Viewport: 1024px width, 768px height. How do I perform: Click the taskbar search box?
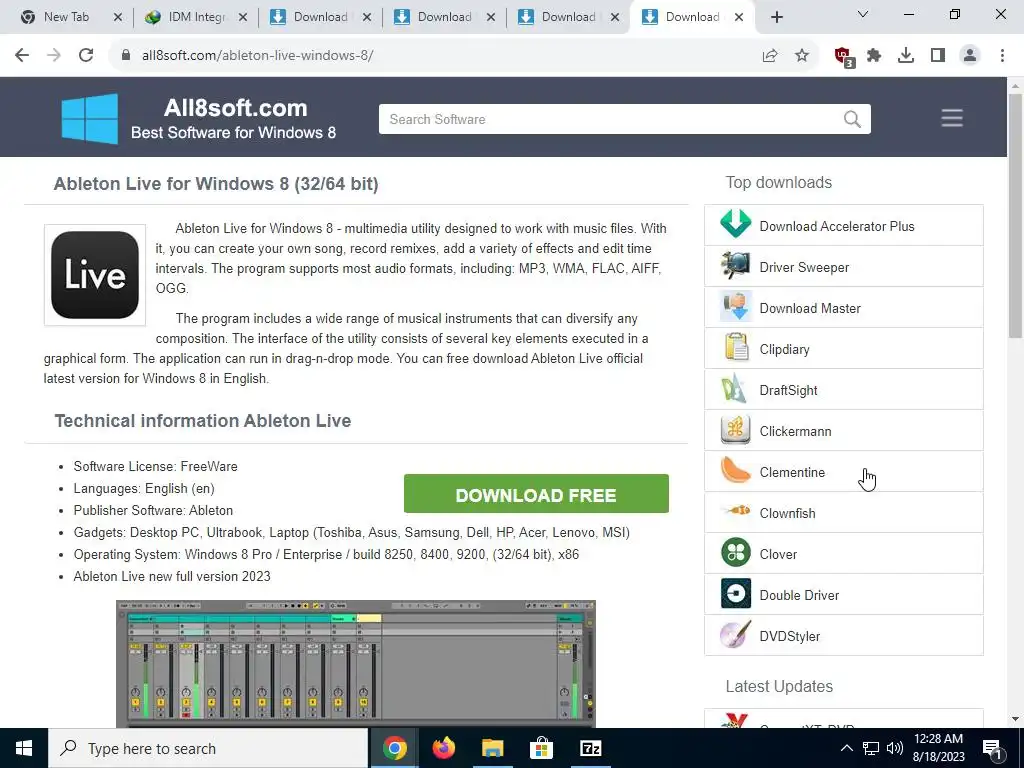tap(208, 748)
